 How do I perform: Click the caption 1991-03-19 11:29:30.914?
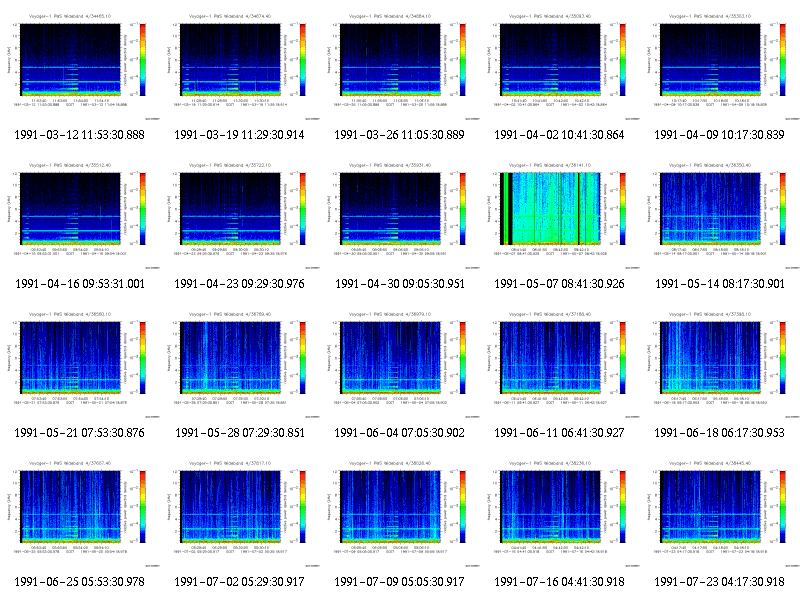pos(239,135)
